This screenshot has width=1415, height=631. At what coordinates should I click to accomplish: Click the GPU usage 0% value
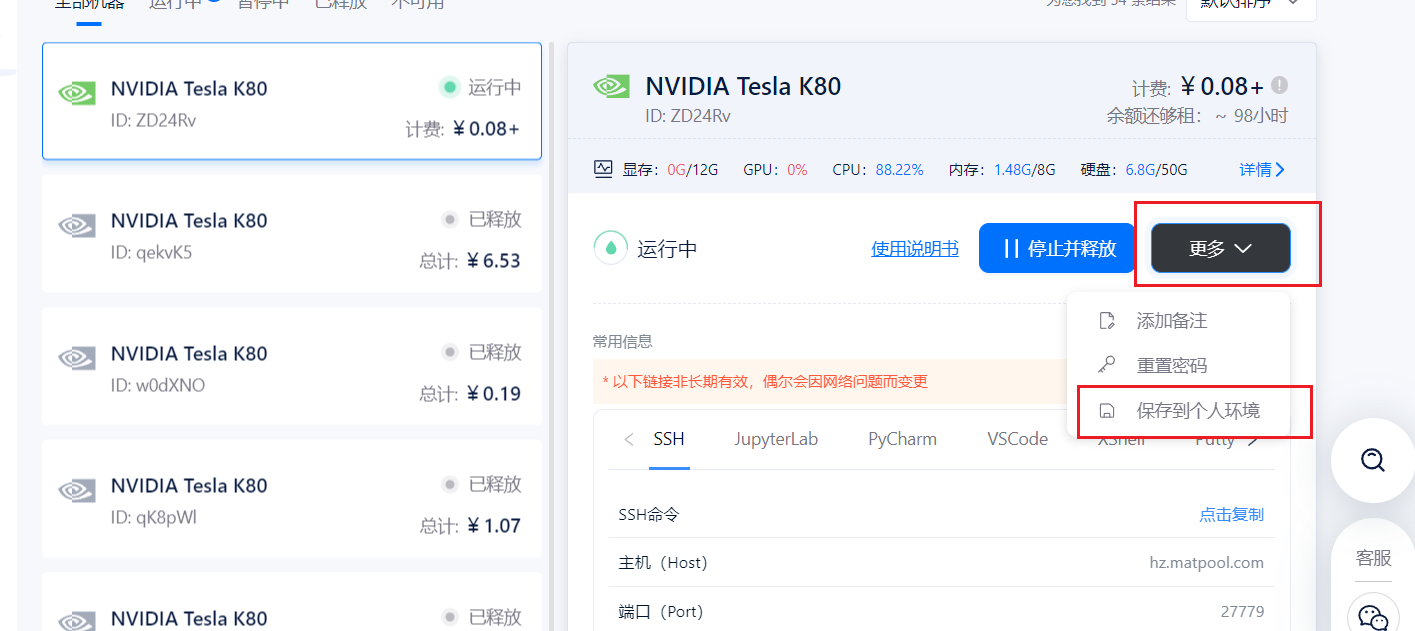tap(797, 170)
